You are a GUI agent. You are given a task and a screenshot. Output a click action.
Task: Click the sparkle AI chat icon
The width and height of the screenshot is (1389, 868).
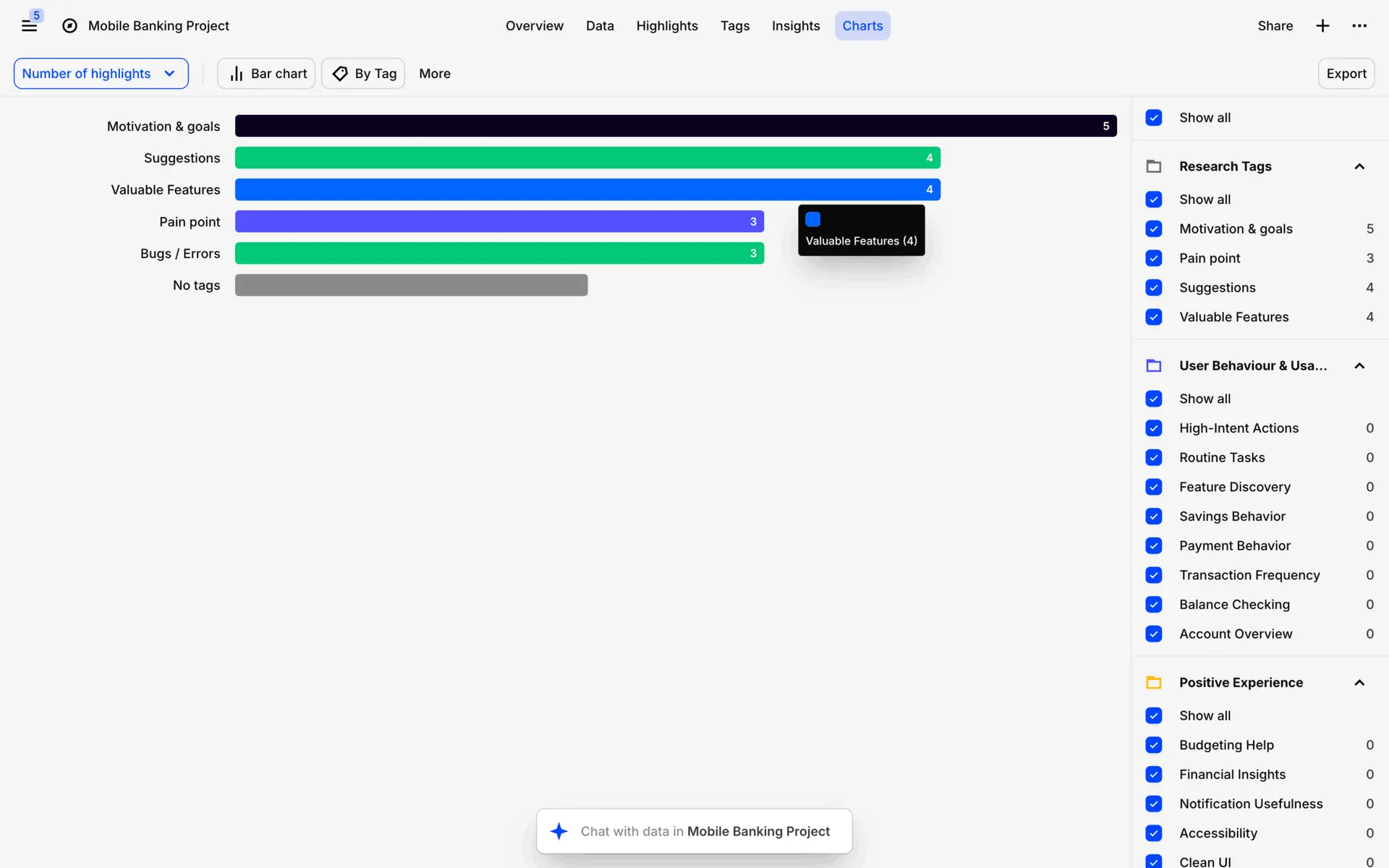click(x=558, y=831)
